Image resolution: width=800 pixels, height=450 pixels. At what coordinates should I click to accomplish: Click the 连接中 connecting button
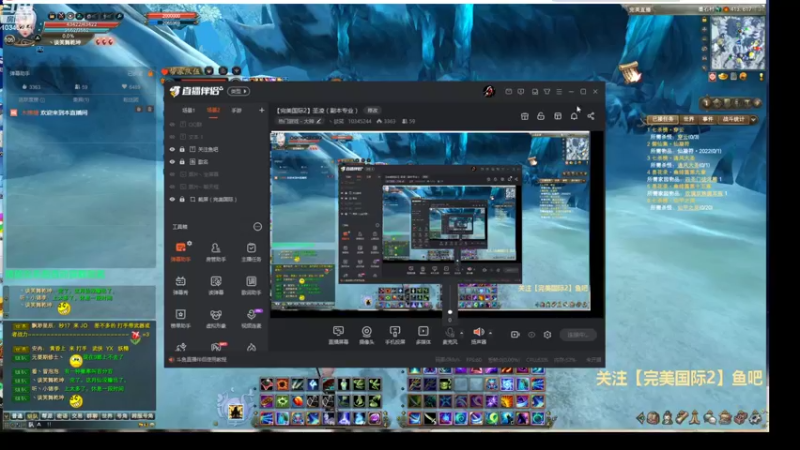click(578, 335)
